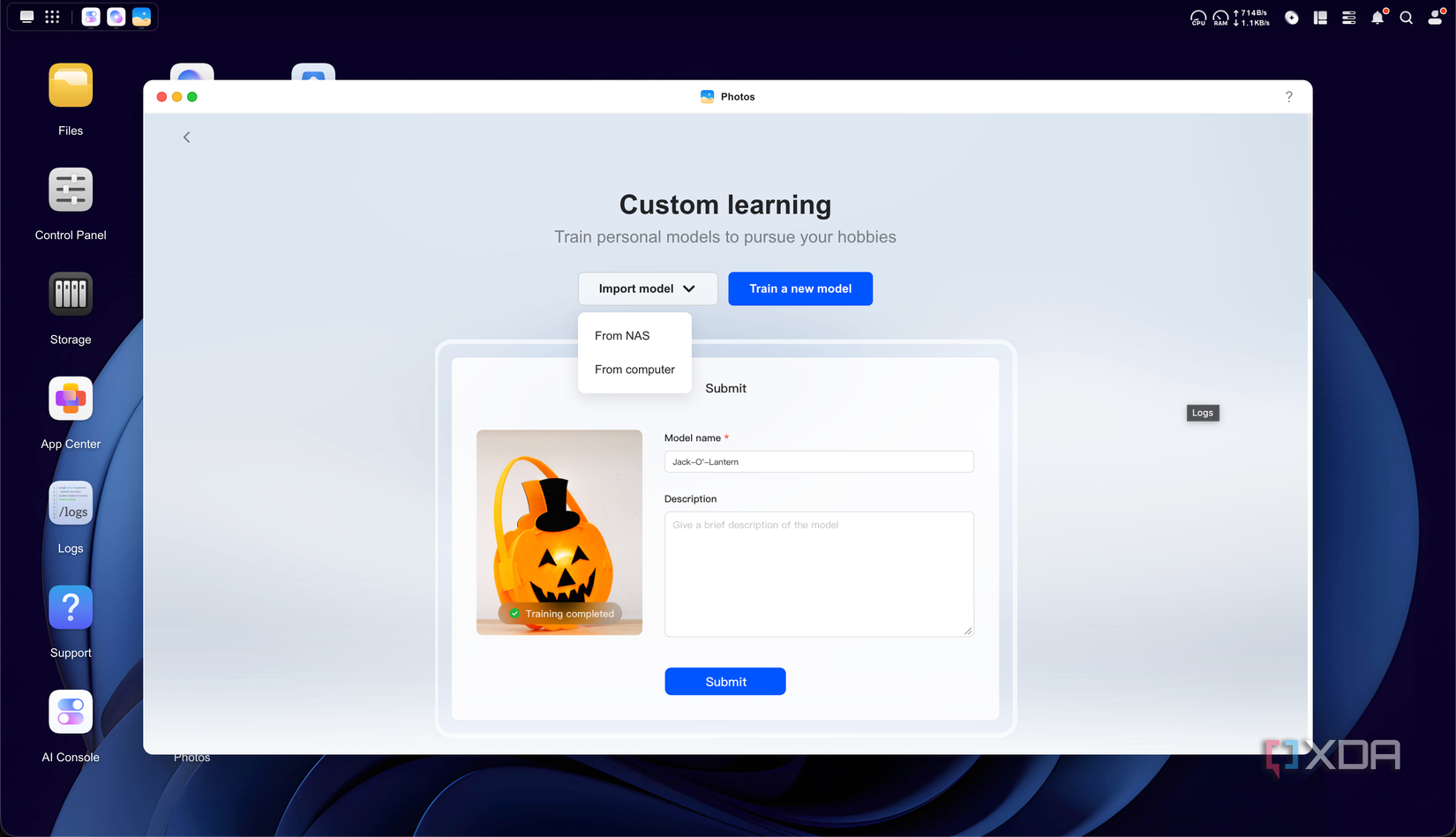Image resolution: width=1456 pixels, height=837 pixels.
Task: Open App Center from the desktop
Action: click(x=71, y=399)
